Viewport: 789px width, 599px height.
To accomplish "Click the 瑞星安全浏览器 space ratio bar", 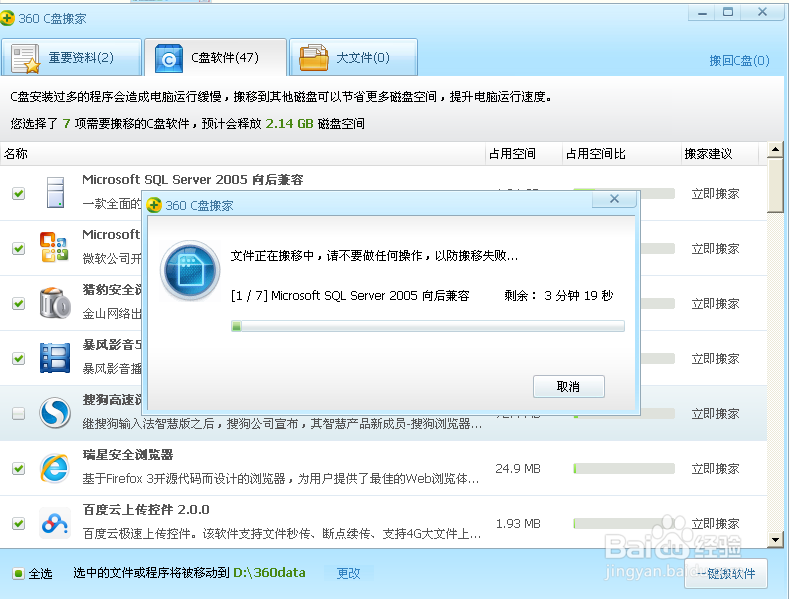I will (624, 469).
